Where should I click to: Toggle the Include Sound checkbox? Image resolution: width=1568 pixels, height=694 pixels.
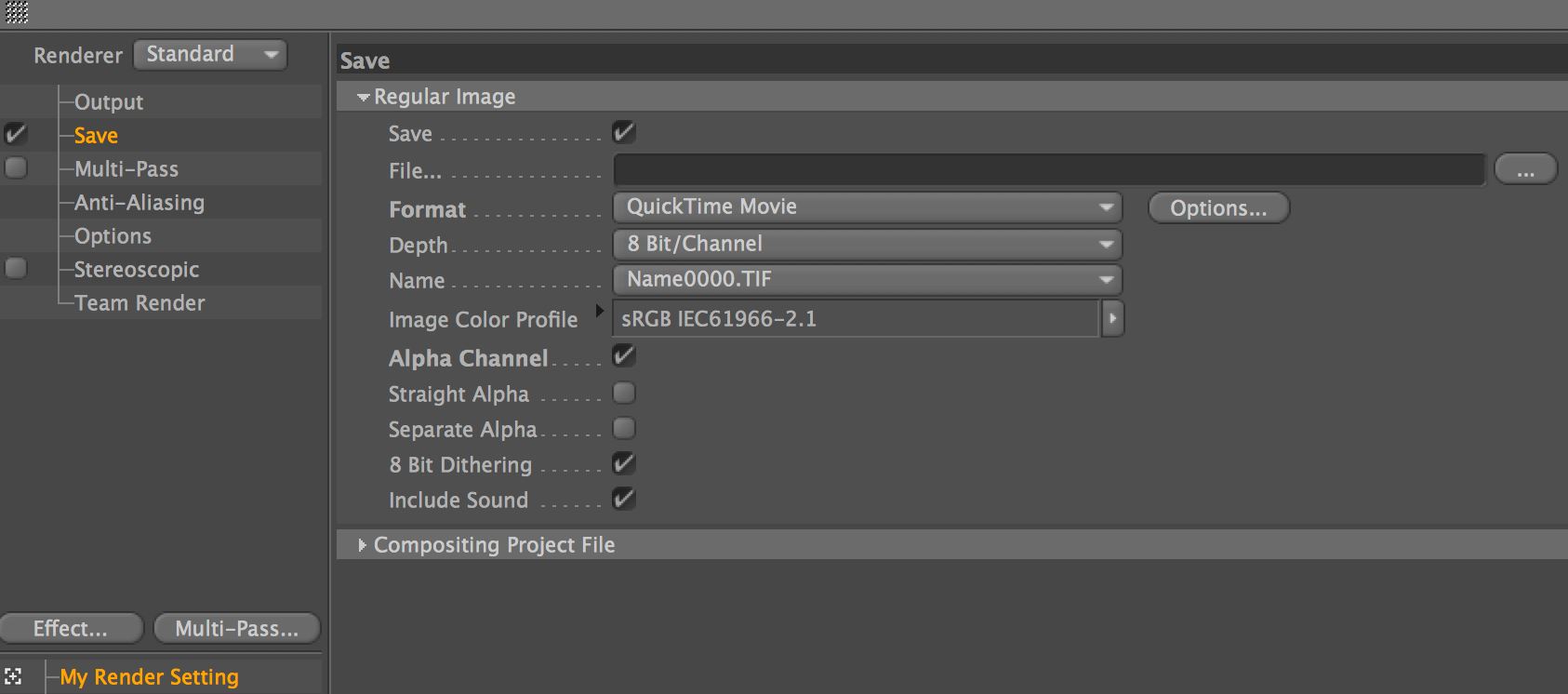[624, 499]
